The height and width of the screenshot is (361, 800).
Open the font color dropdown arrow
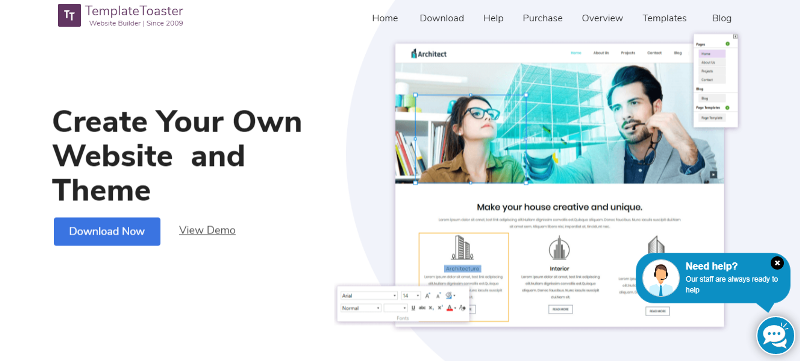[x=455, y=308]
